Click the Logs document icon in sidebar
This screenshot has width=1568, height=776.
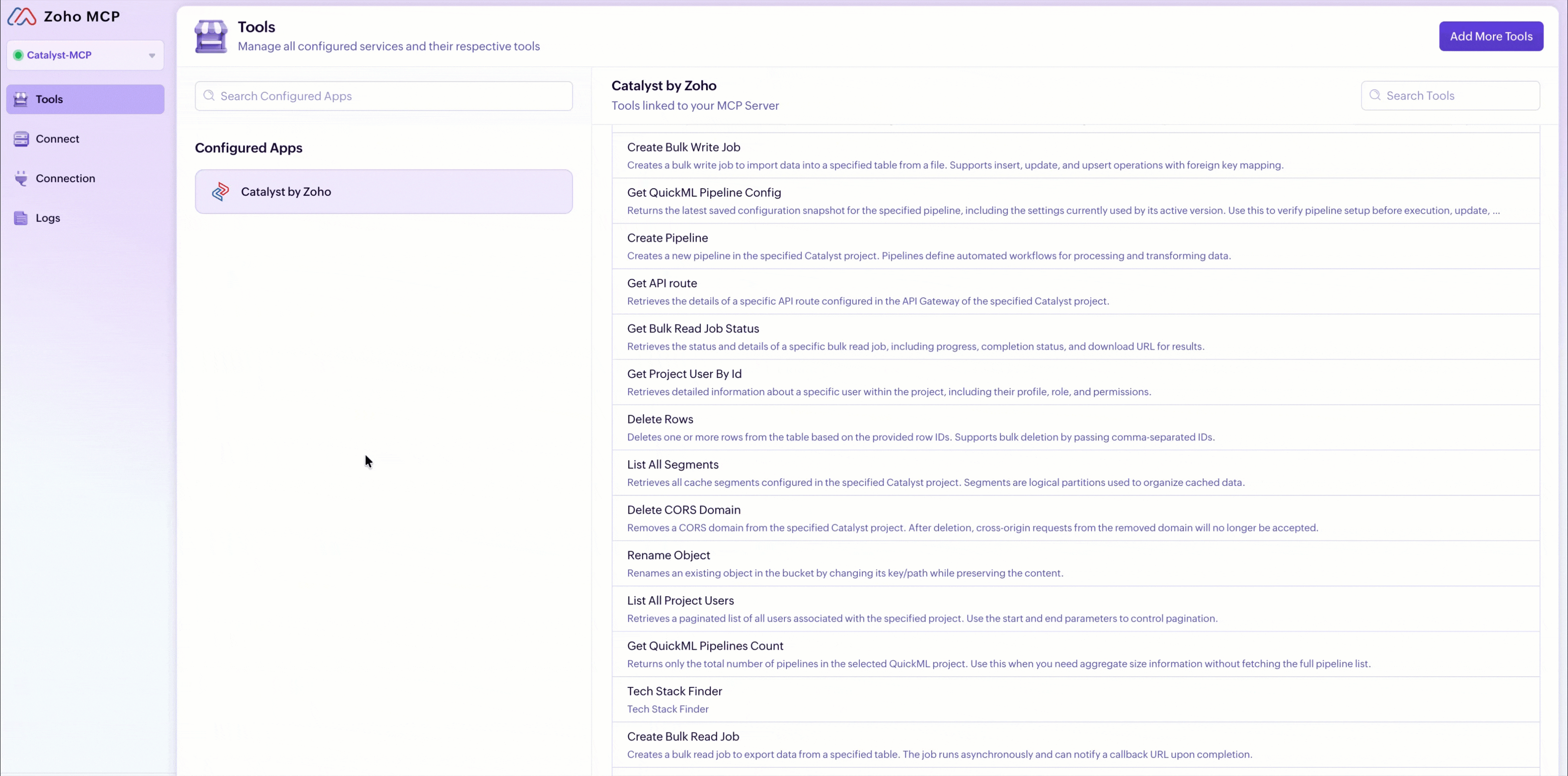click(x=21, y=218)
